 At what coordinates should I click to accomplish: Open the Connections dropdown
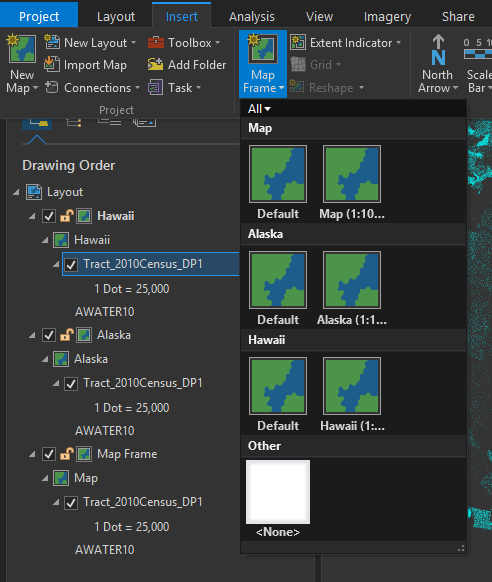[92, 88]
